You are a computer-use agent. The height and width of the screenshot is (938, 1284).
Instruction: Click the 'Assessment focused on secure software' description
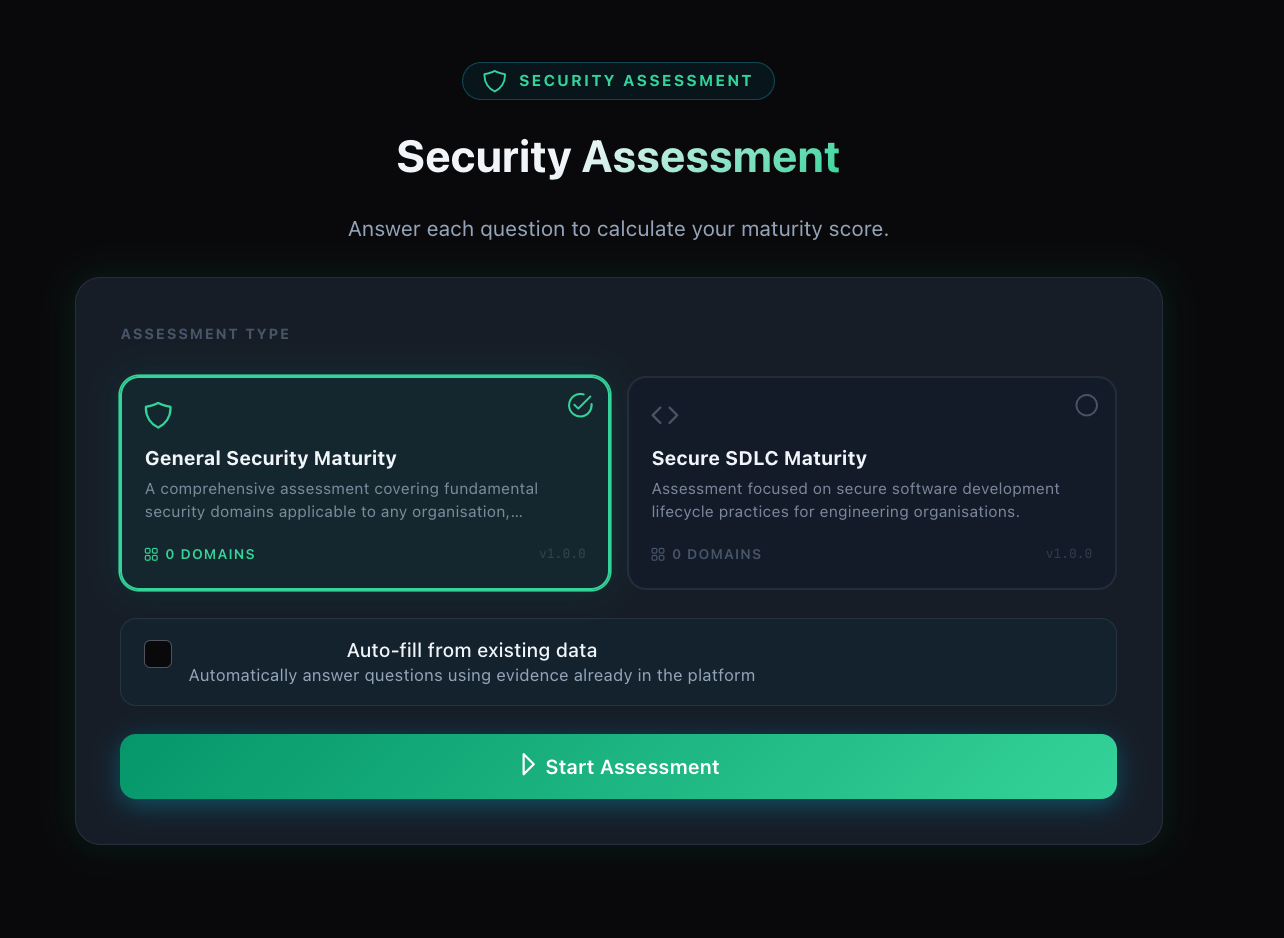(x=856, y=500)
